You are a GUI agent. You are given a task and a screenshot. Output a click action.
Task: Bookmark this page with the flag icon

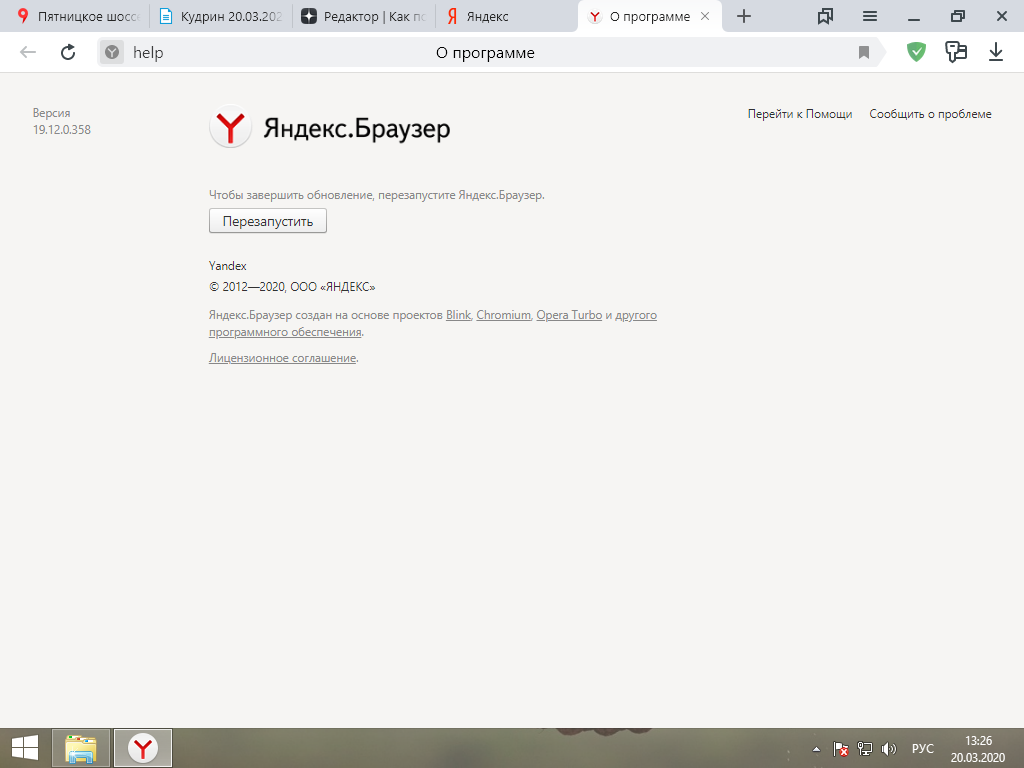point(863,52)
